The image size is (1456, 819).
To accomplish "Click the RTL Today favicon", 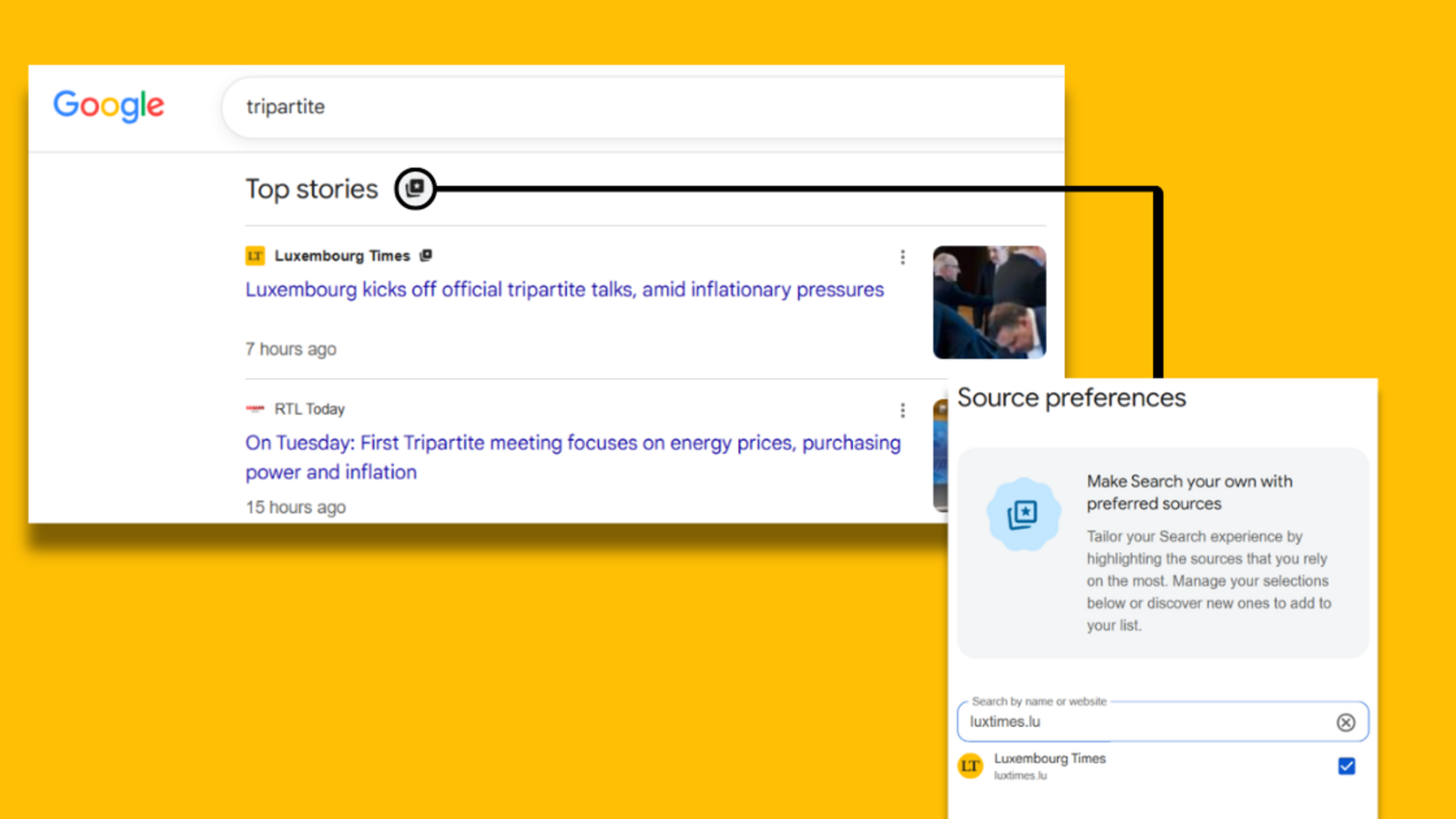I will coord(255,408).
